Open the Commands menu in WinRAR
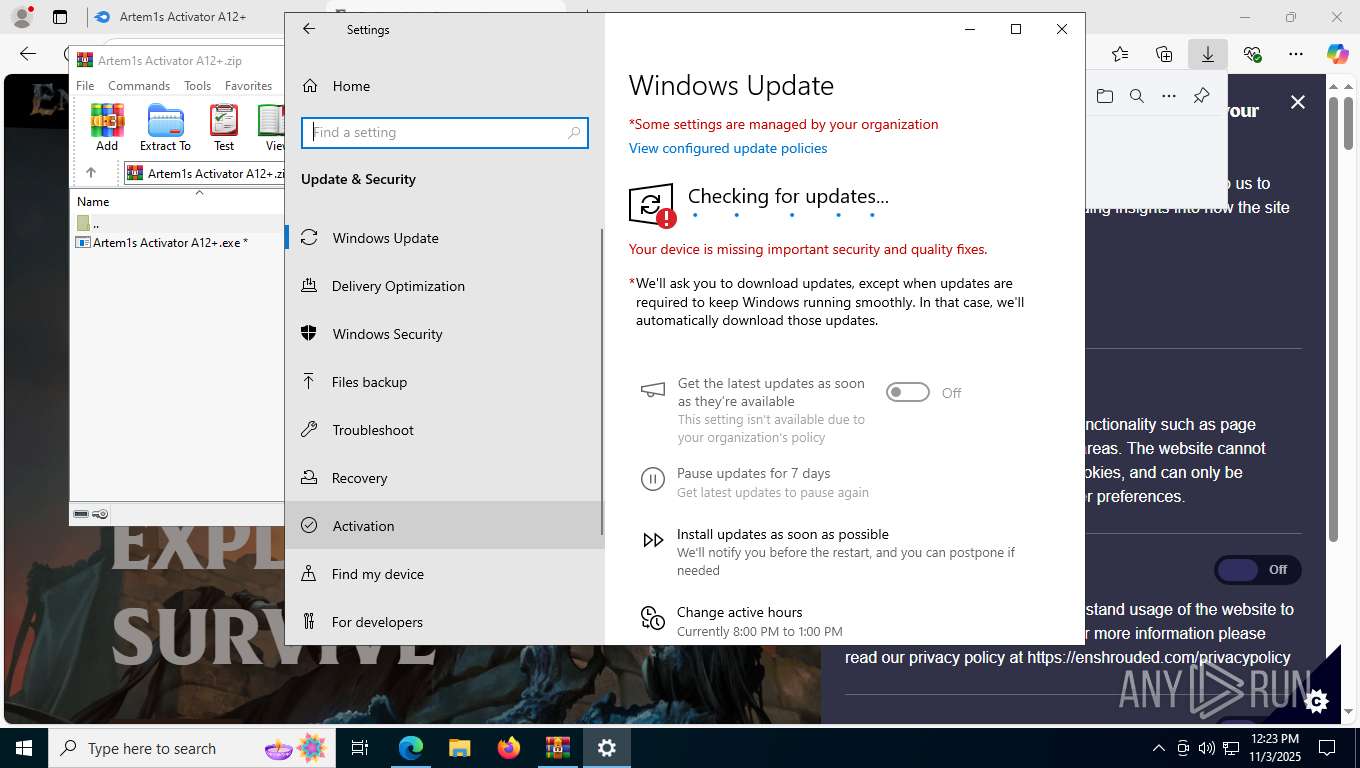 139,86
